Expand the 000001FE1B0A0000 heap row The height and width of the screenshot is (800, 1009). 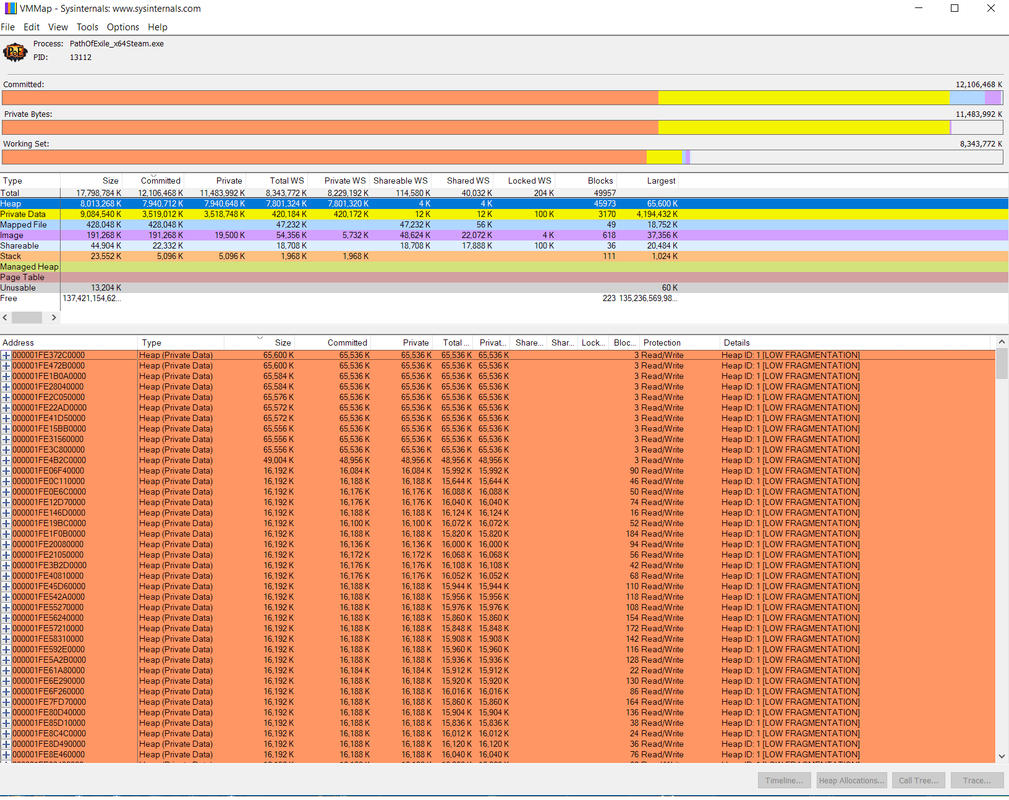(x=6, y=377)
